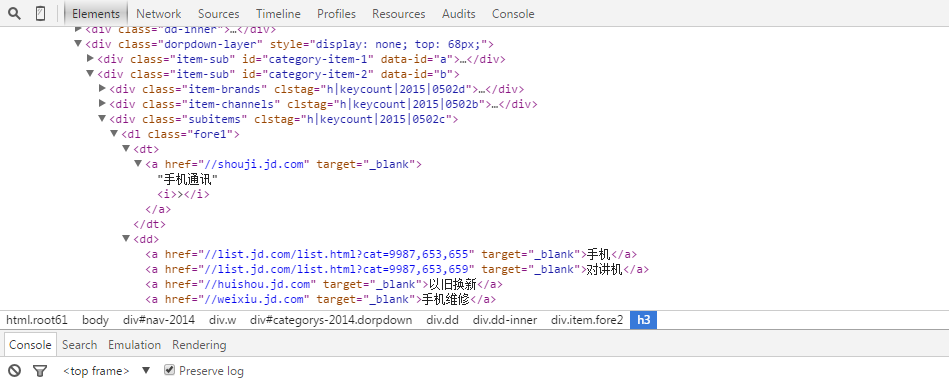Switch to the Elements tab
The width and height of the screenshot is (949, 381).
tap(96, 13)
